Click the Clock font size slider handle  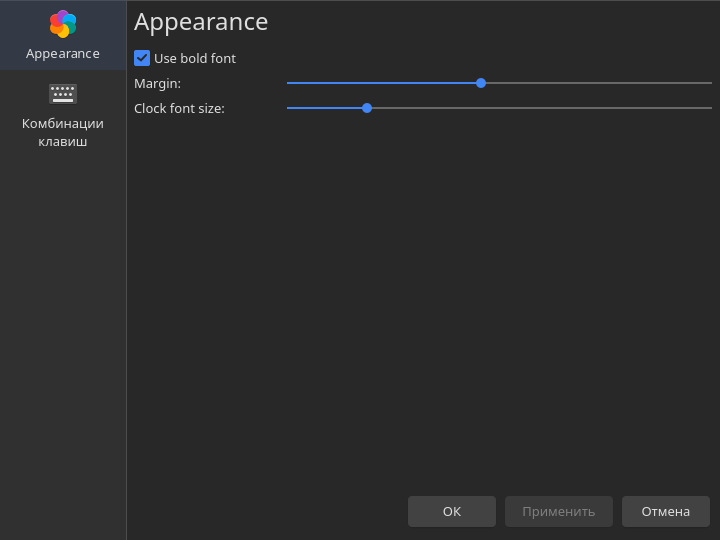[x=366, y=108]
